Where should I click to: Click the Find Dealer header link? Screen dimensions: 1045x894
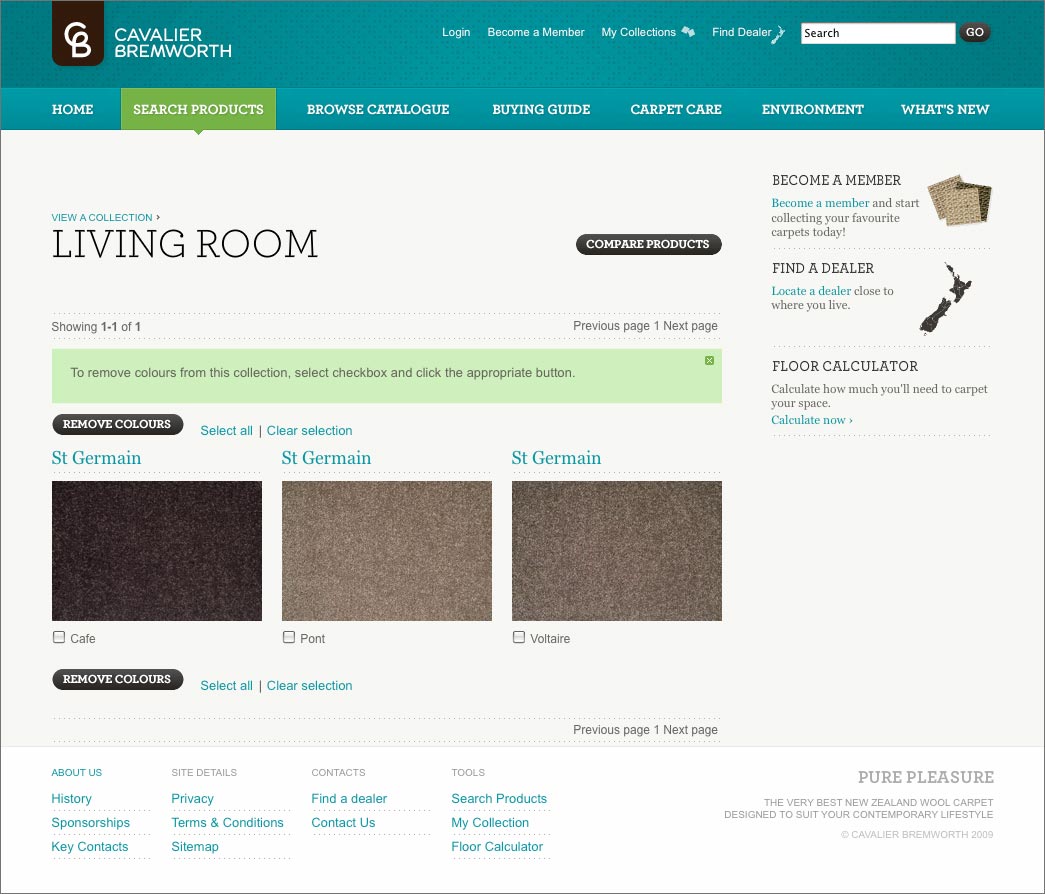tap(741, 32)
